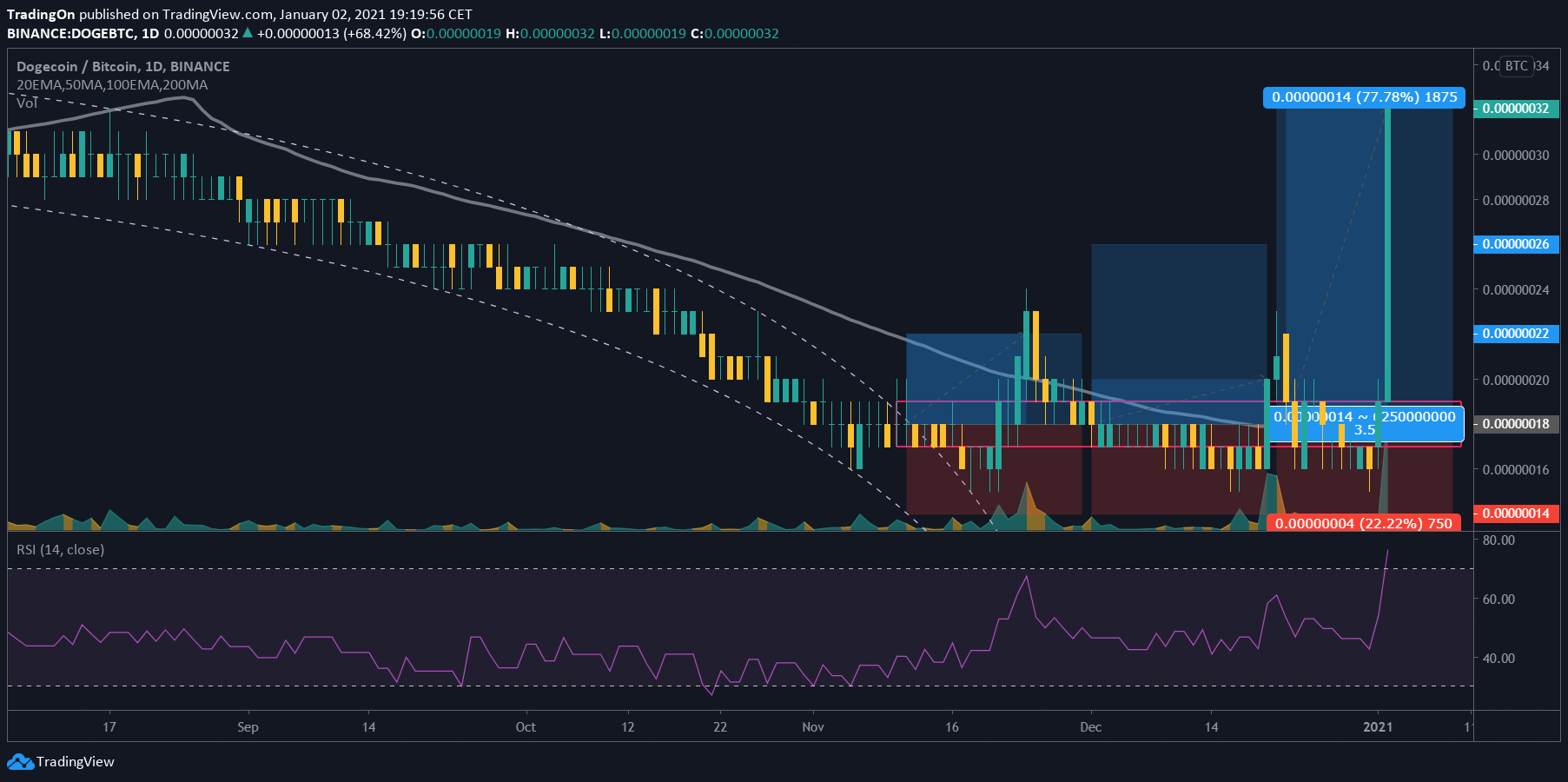1568x782 pixels.
Task: Click the TradingOn author name in the header
Action: (x=41, y=15)
